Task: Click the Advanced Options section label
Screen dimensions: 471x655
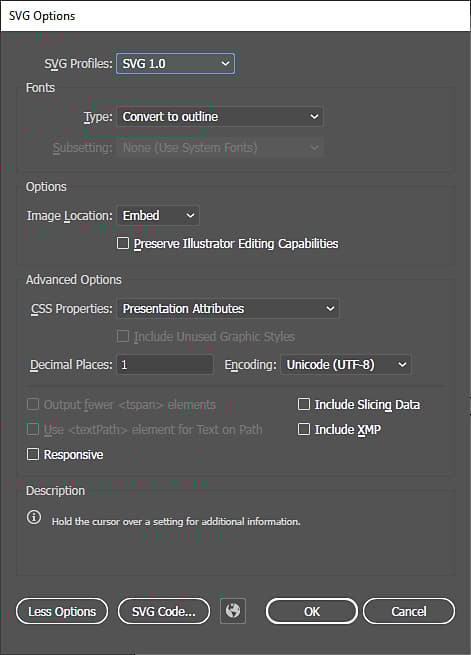Action: 74,279
